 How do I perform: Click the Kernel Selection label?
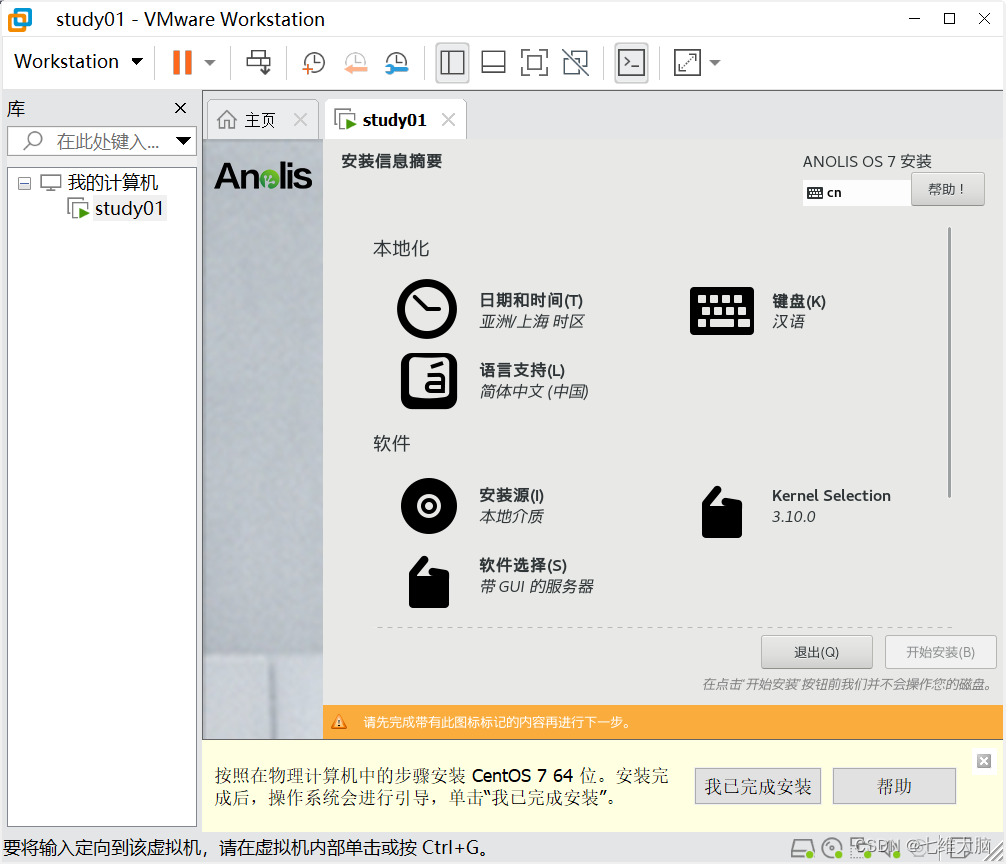(831, 496)
